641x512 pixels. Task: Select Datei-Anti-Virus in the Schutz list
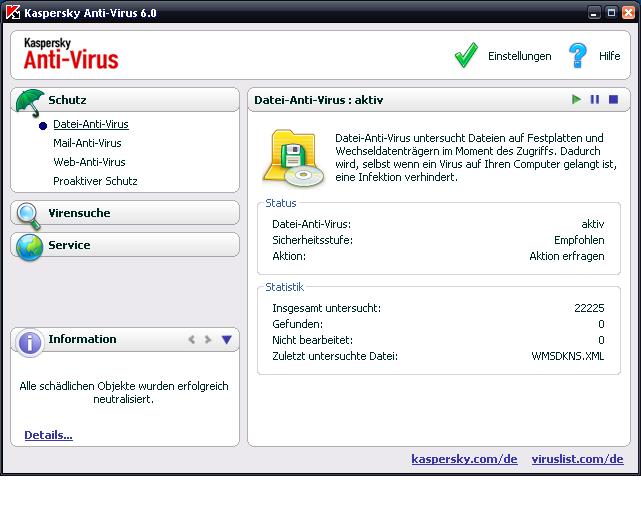pos(91,124)
